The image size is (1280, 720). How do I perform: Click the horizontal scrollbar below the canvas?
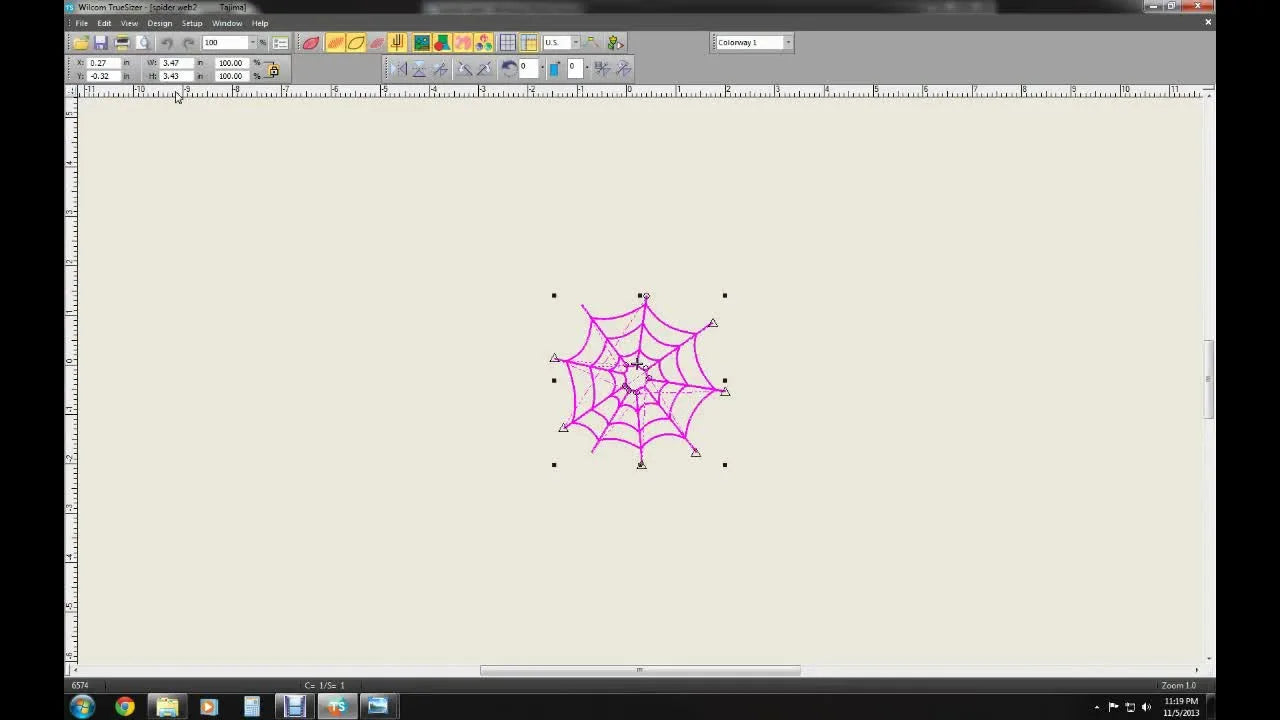[640, 670]
